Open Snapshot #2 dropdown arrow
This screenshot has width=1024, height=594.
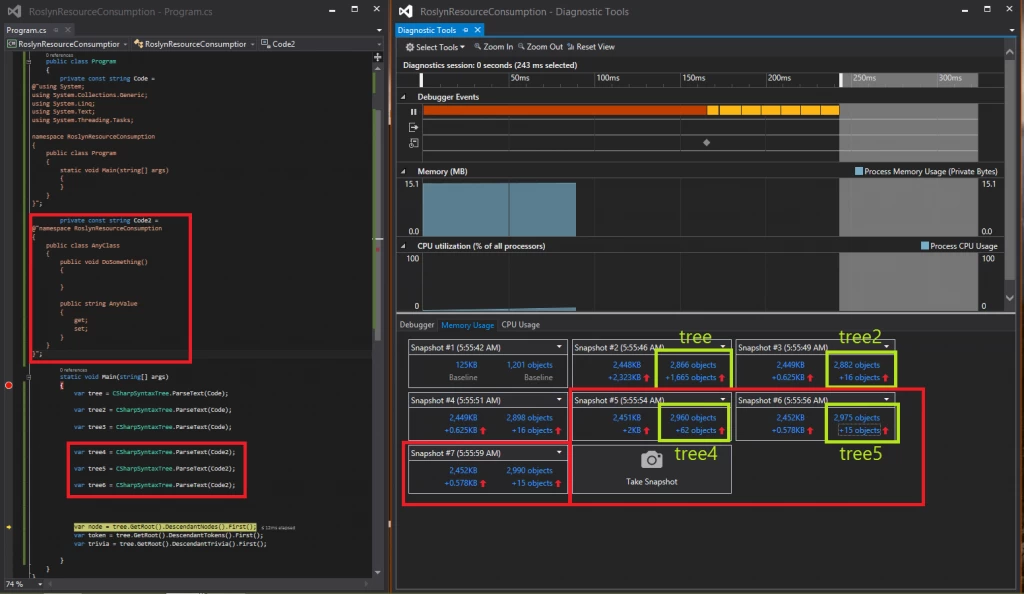point(723,346)
